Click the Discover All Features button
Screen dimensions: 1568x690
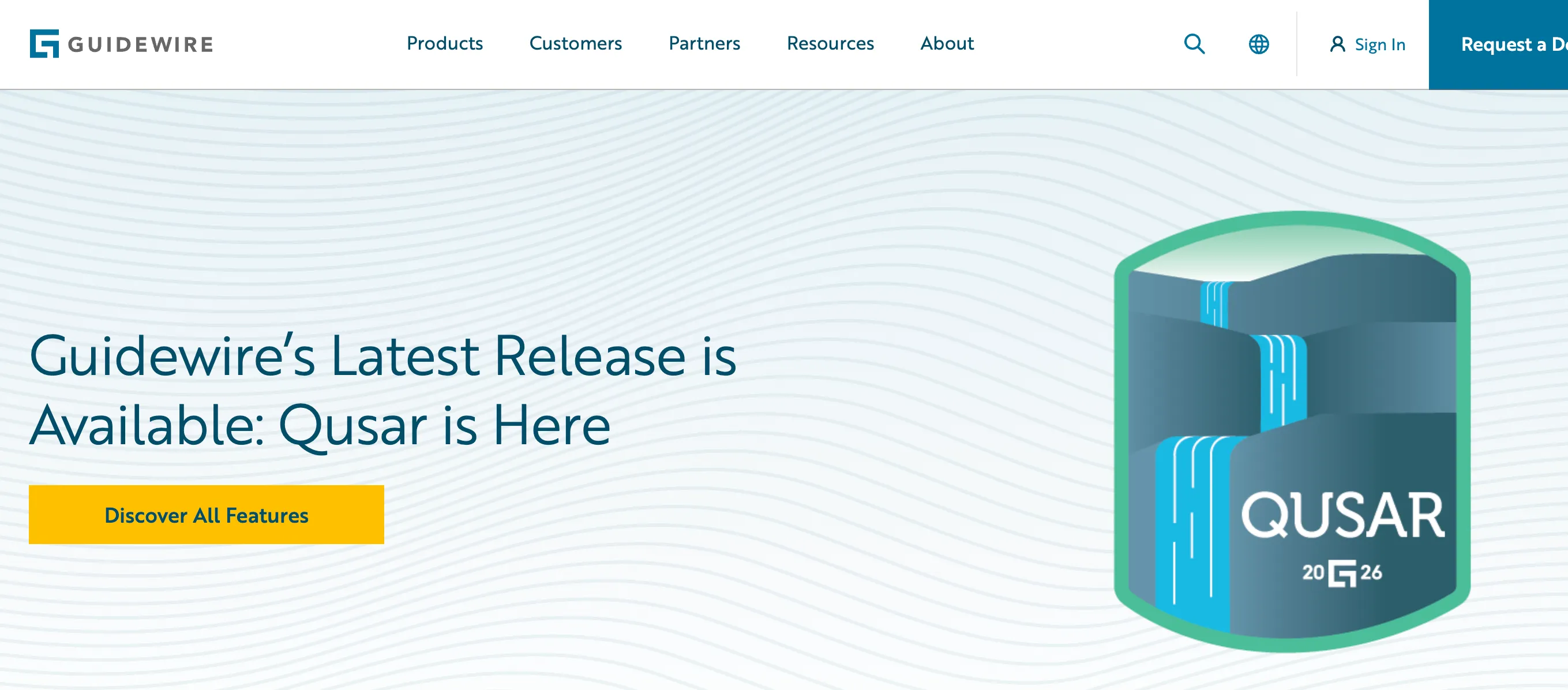coord(207,515)
